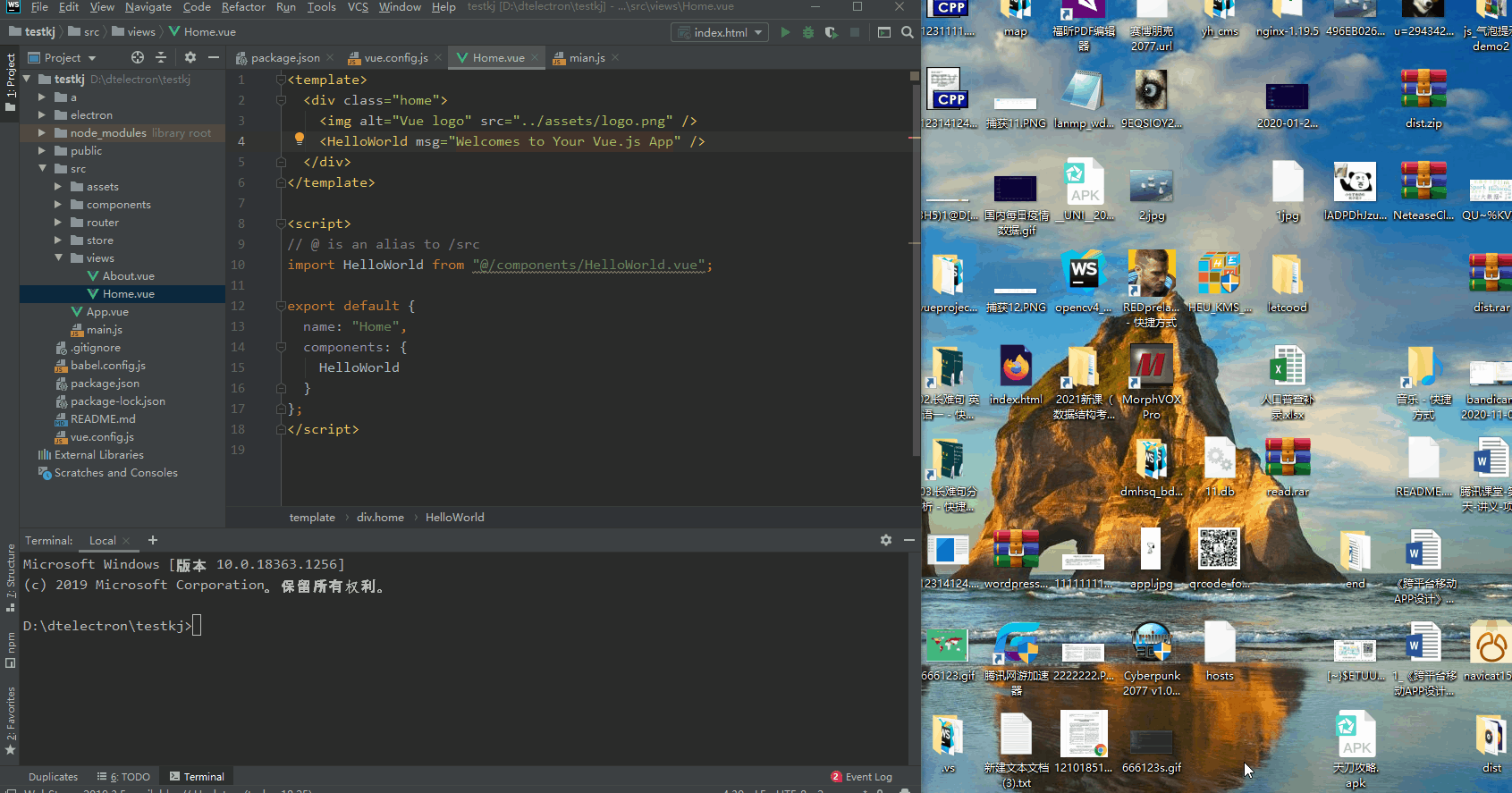
Task: Select babel.config.js file in project tree
Action: pos(108,366)
